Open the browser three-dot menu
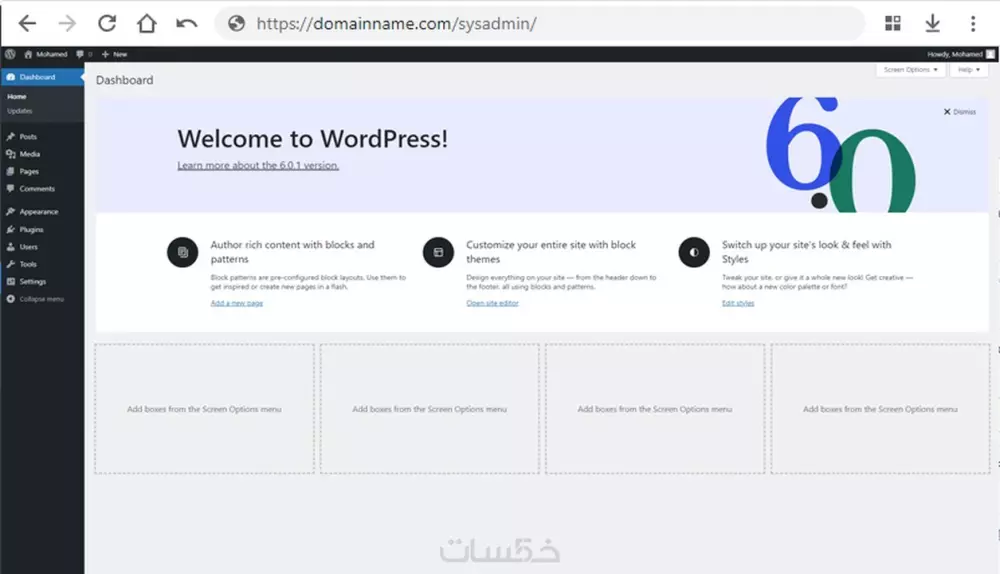The image size is (1000, 574). [x=973, y=24]
